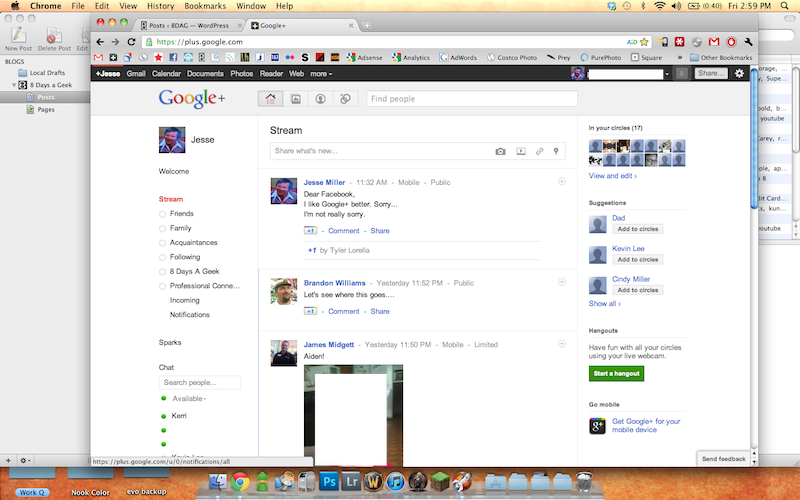The image size is (800, 500).
Task: Click the Find people search field
Action: pos(472,98)
